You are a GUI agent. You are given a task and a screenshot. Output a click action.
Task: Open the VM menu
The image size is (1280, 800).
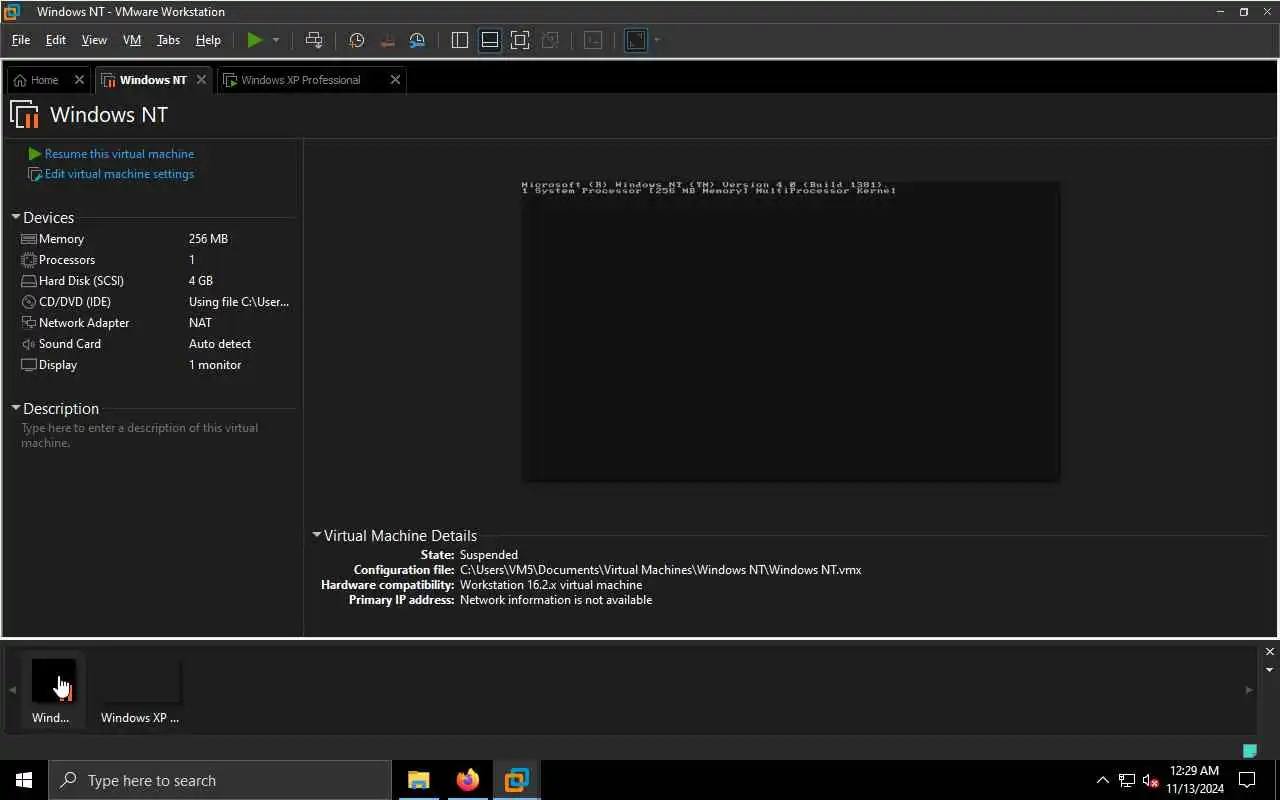(132, 40)
